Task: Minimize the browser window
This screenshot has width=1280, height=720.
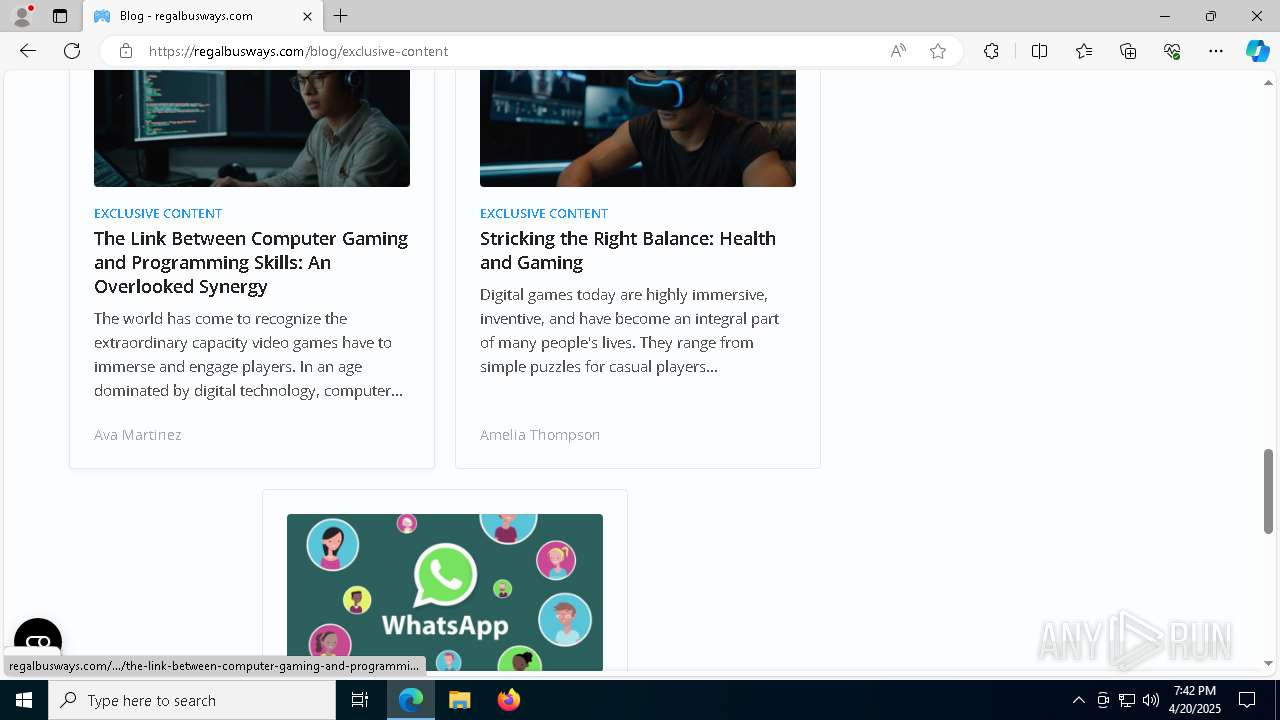Action: click(x=1165, y=16)
